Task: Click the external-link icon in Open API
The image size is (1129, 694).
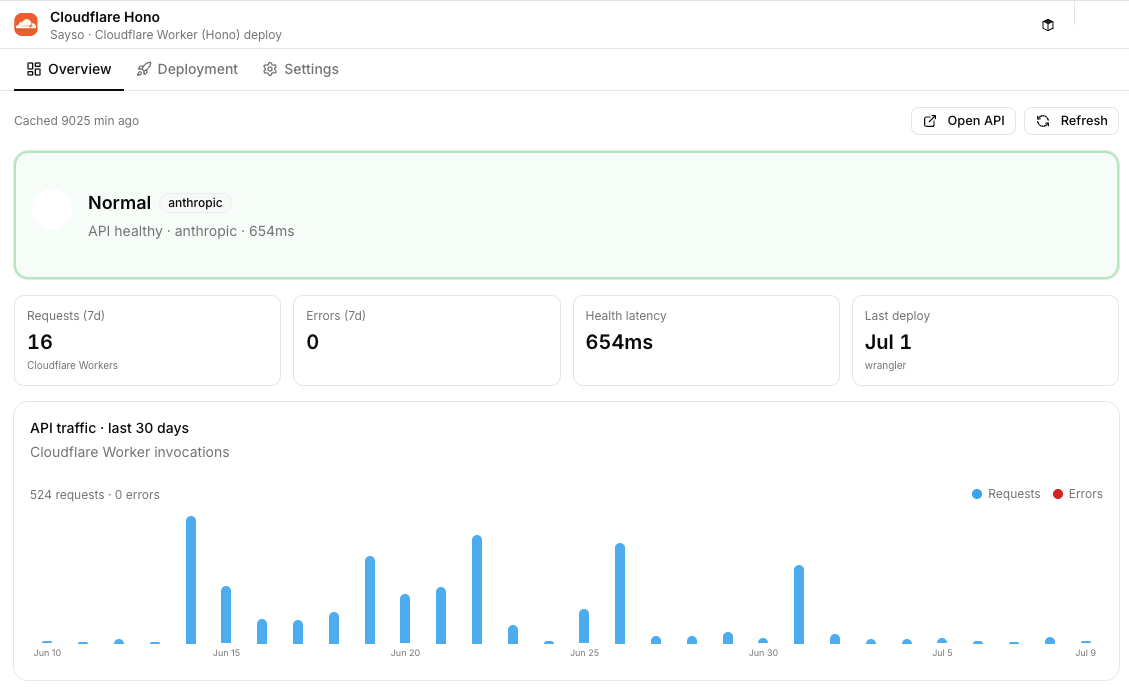Action: coord(930,121)
